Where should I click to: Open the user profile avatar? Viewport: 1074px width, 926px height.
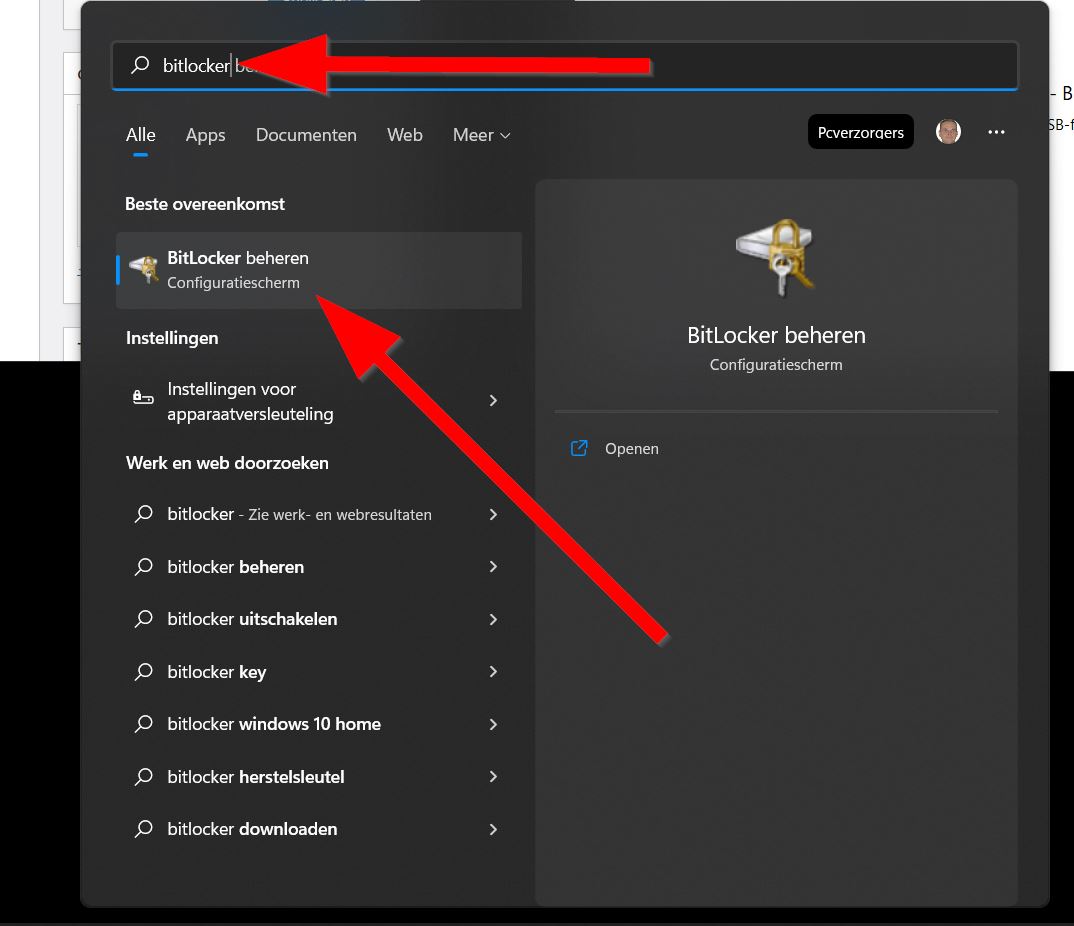(949, 132)
